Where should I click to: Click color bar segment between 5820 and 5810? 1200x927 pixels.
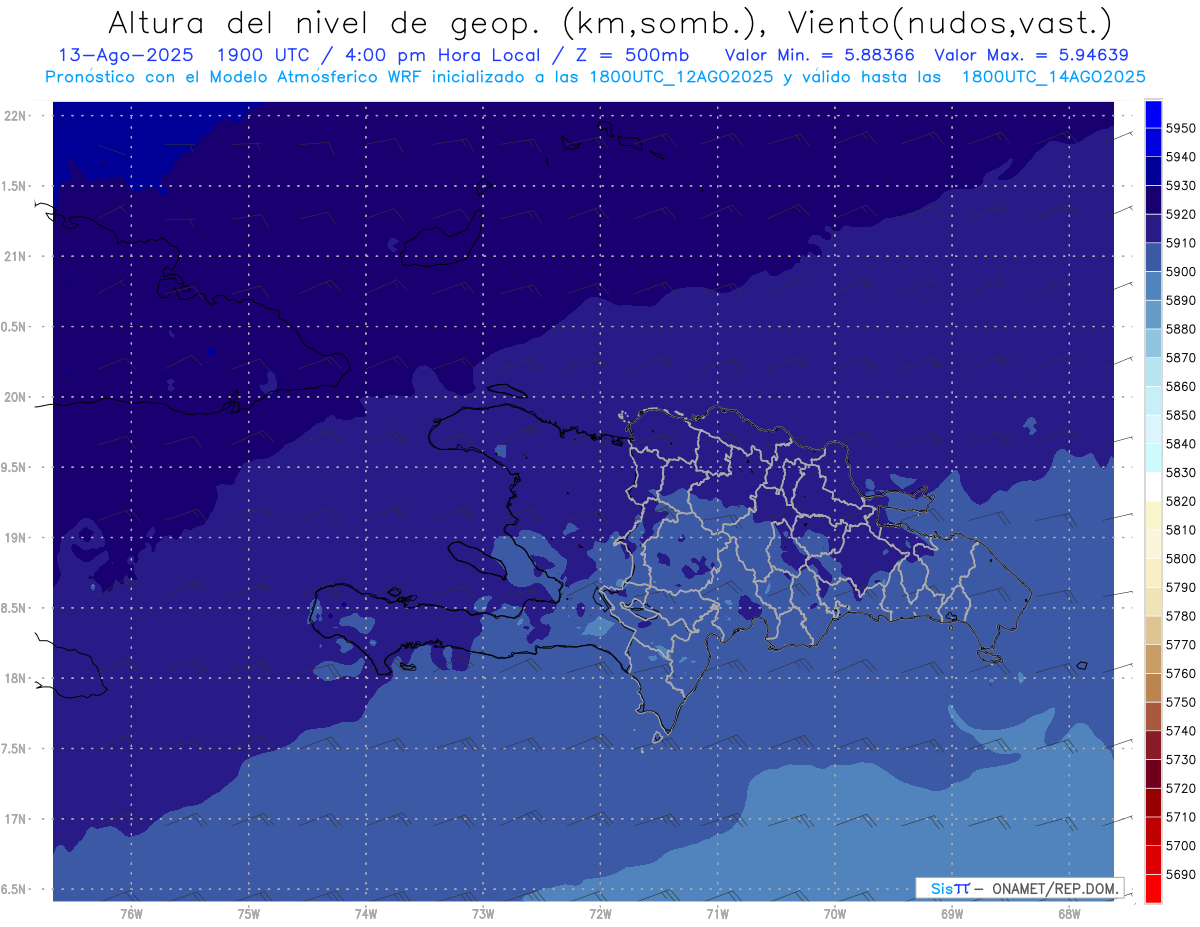tap(1153, 515)
